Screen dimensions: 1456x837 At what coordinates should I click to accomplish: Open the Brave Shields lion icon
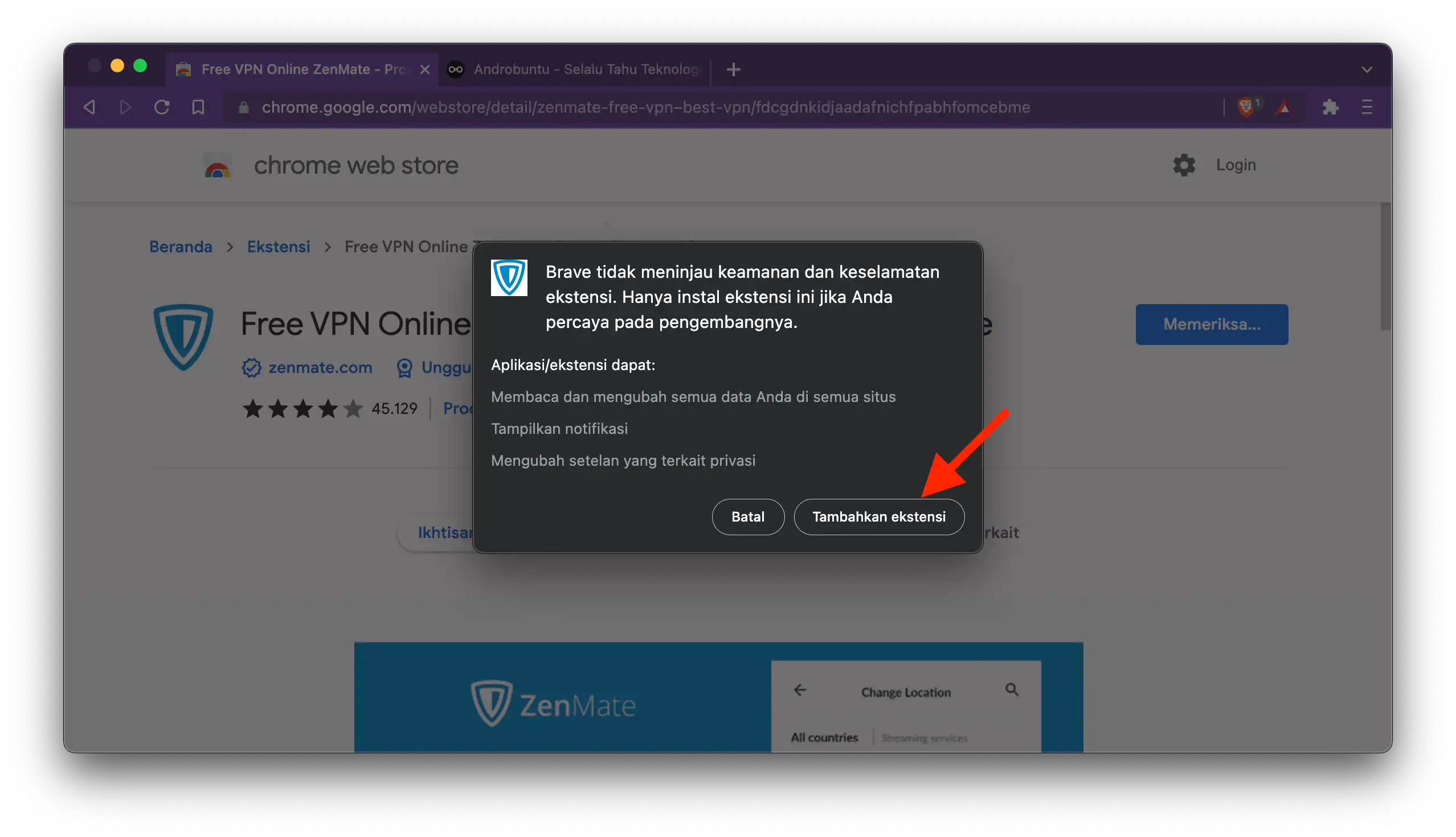pos(1247,107)
